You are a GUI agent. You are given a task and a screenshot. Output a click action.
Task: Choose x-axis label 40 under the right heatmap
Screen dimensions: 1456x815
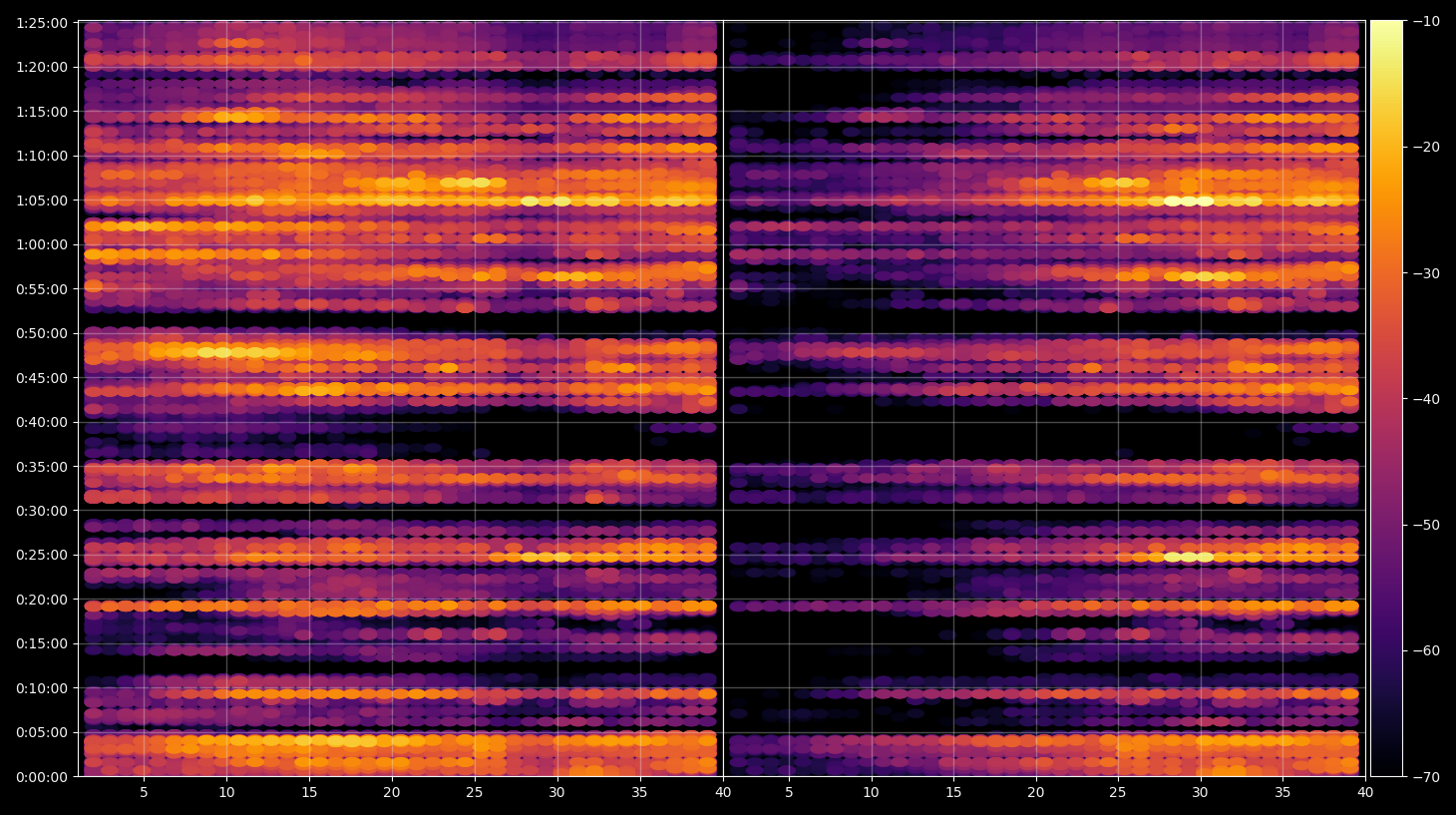1365,793
